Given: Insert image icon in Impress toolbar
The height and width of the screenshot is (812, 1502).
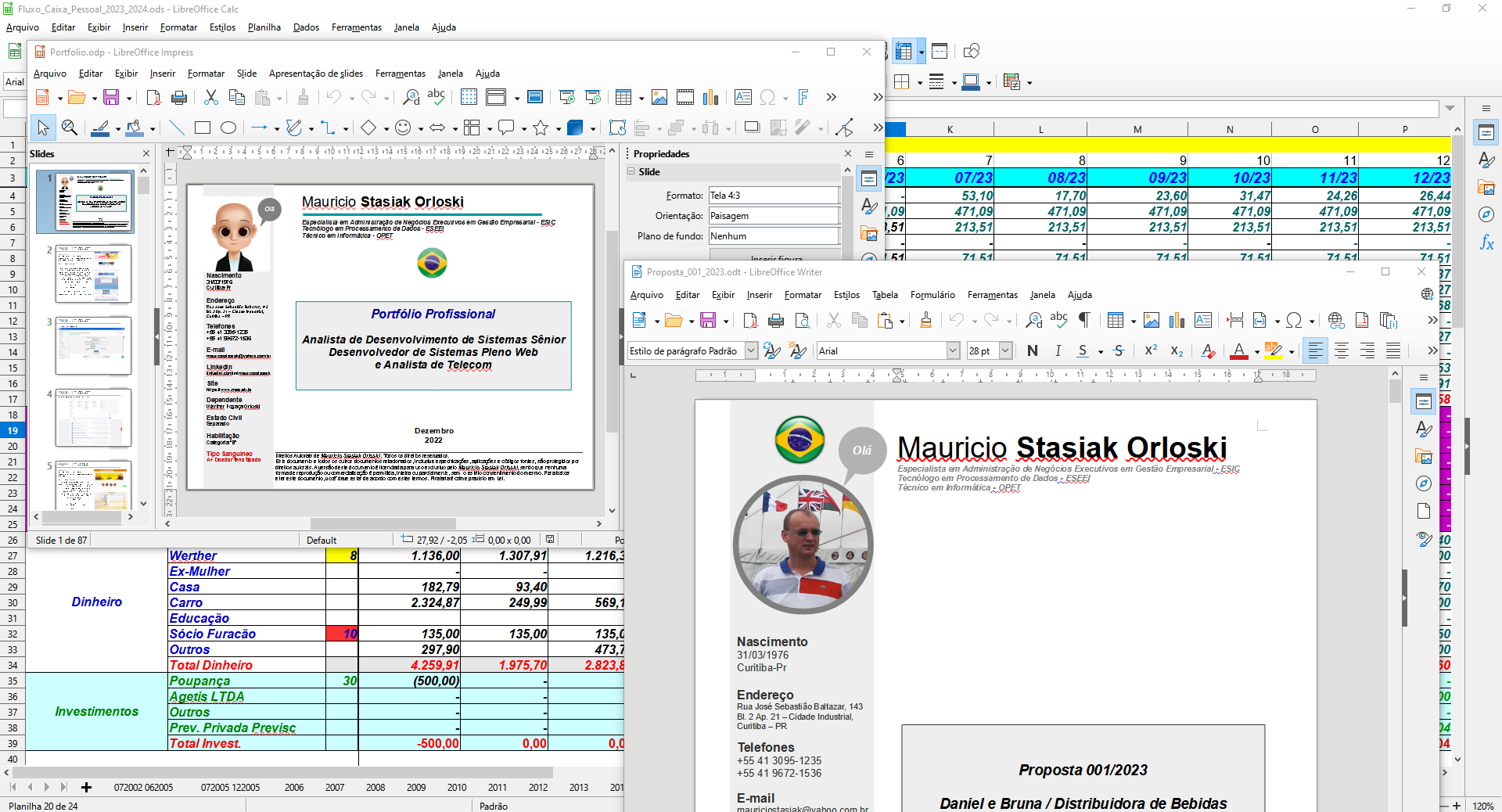Looking at the screenshot, I should tap(659, 97).
